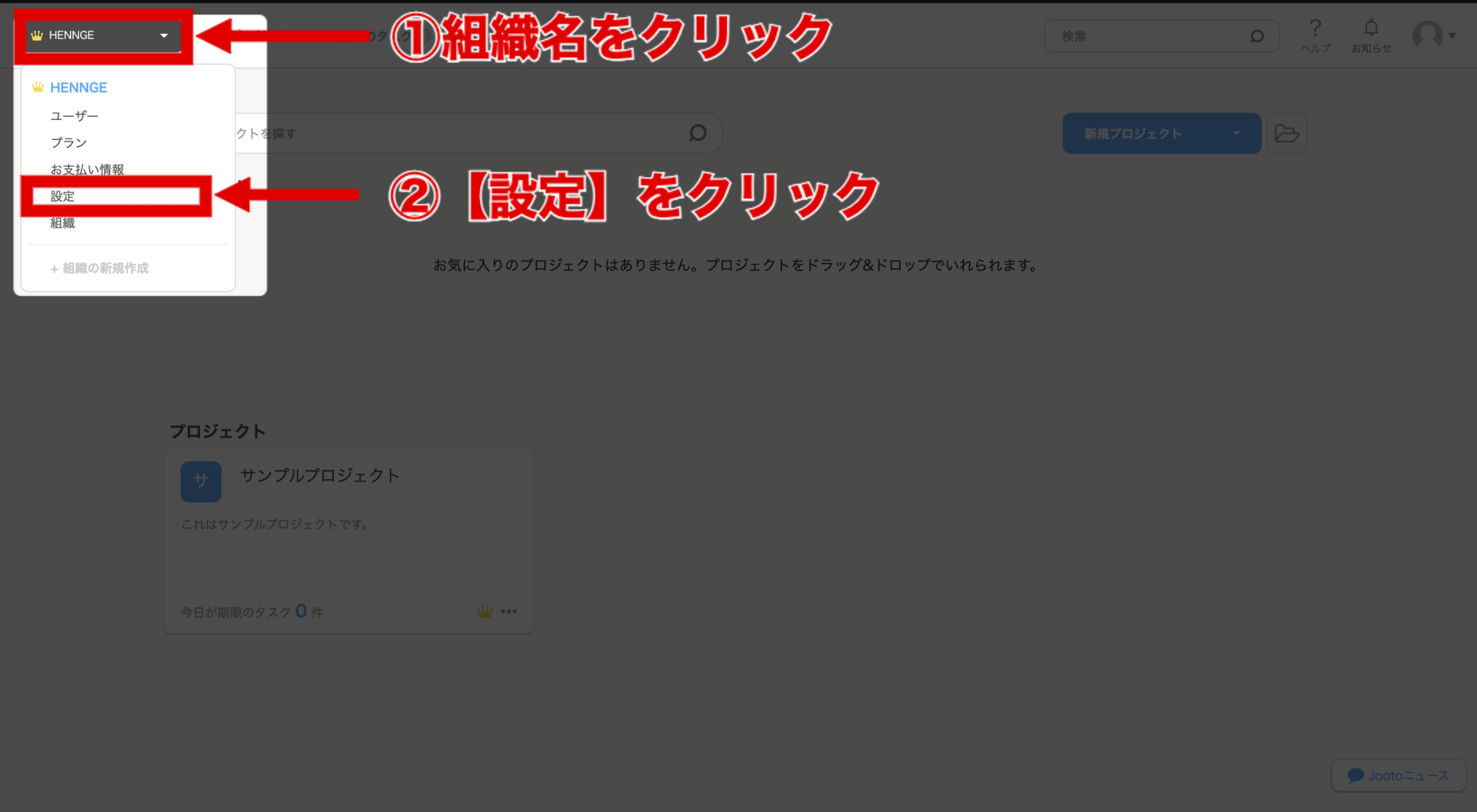The height and width of the screenshot is (812, 1477).
Task: Expand the avatar account dropdown chevron
Action: (x=1452, y=35)
